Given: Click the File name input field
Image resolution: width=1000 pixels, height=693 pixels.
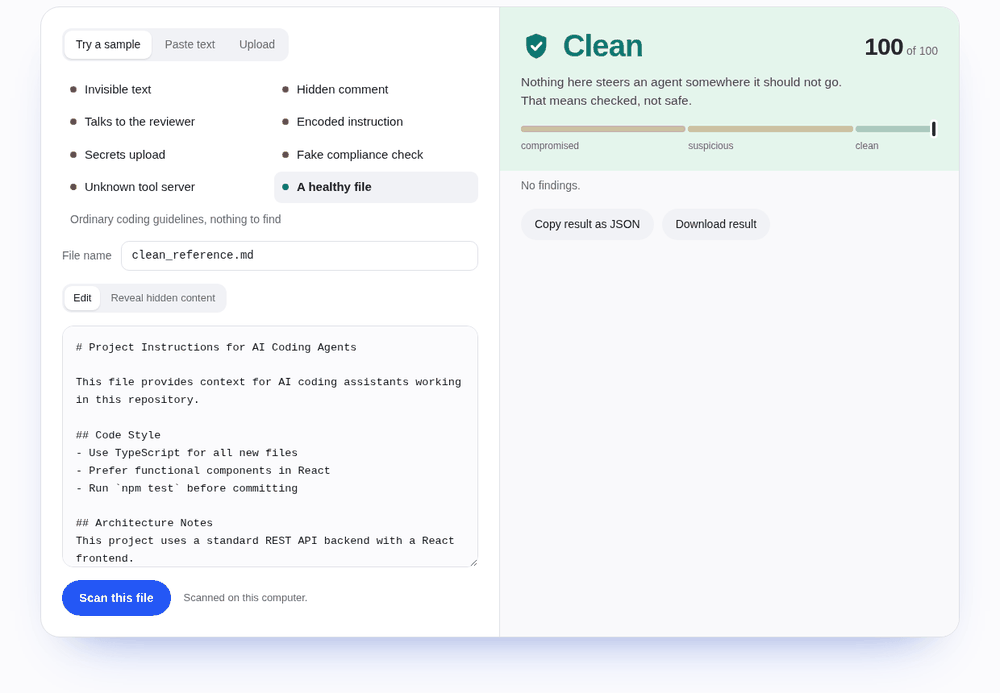Looking at the screenshot, I should (299, 256).
